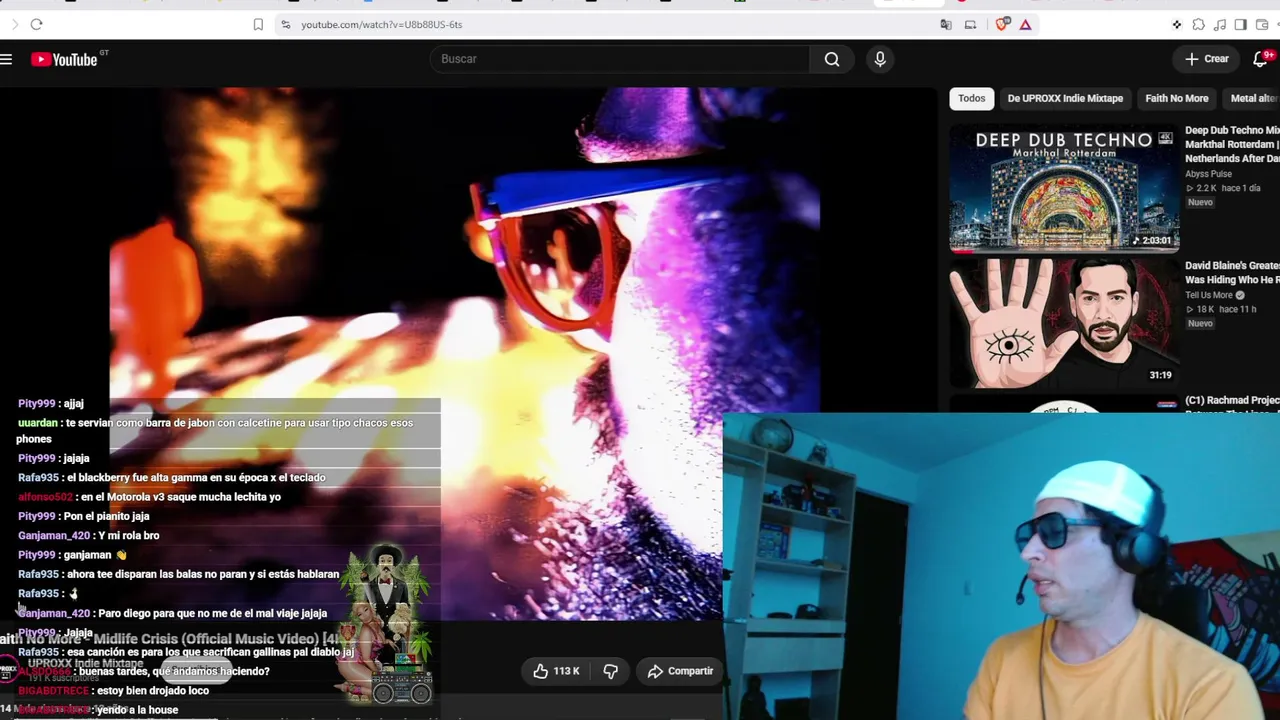Click the Compartir share button
The width and height of the screenshot is (1280, 720).
coord(680,671)
